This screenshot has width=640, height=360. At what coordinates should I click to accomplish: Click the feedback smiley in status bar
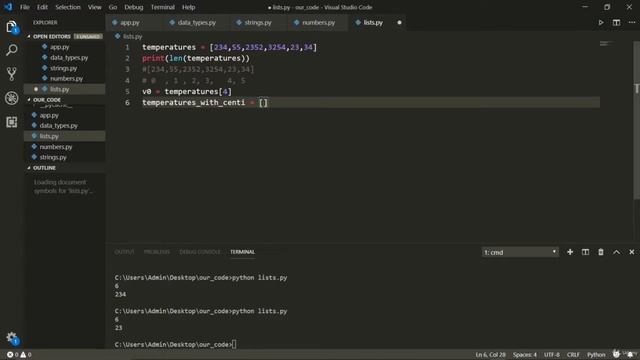tap(616, 354)
